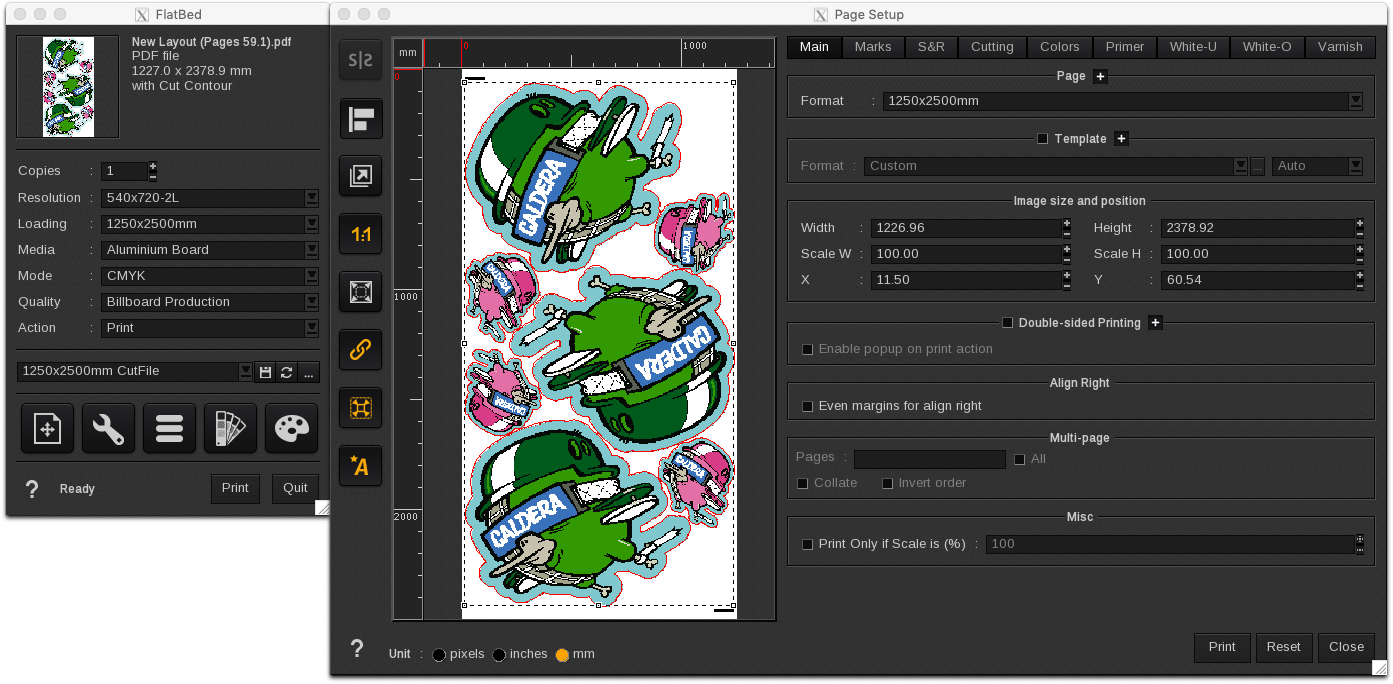Viewport: 1393px width, 684px height.
Task: Select the inches unit radio button
Action: point(500,654)
